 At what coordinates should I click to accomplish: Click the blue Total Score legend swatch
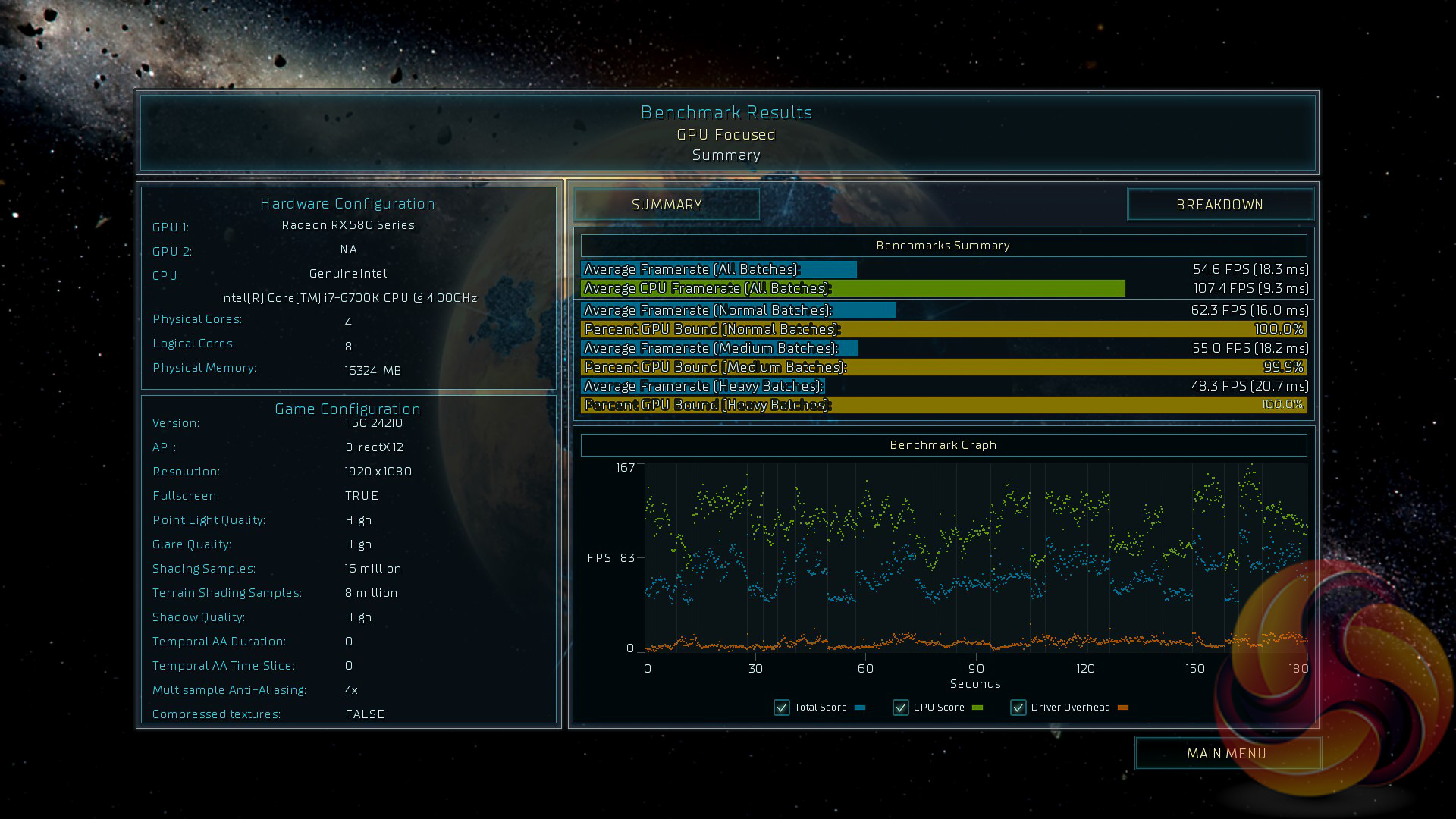(x=860, y=708)
